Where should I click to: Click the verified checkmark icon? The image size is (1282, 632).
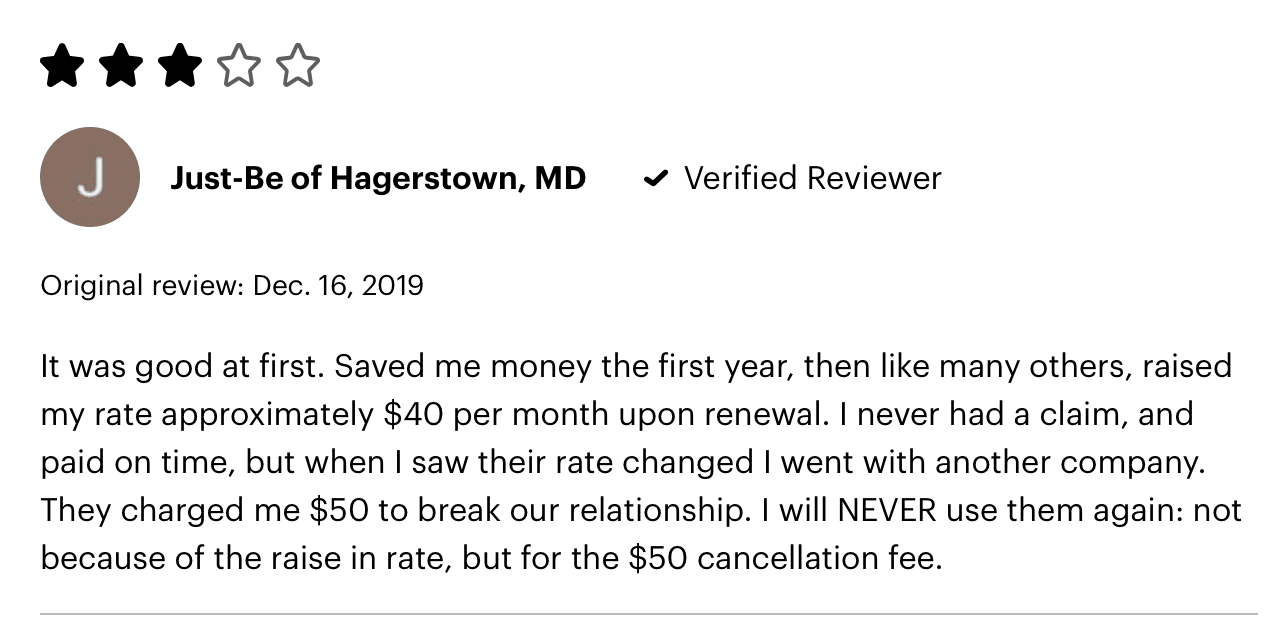point(655,179)
